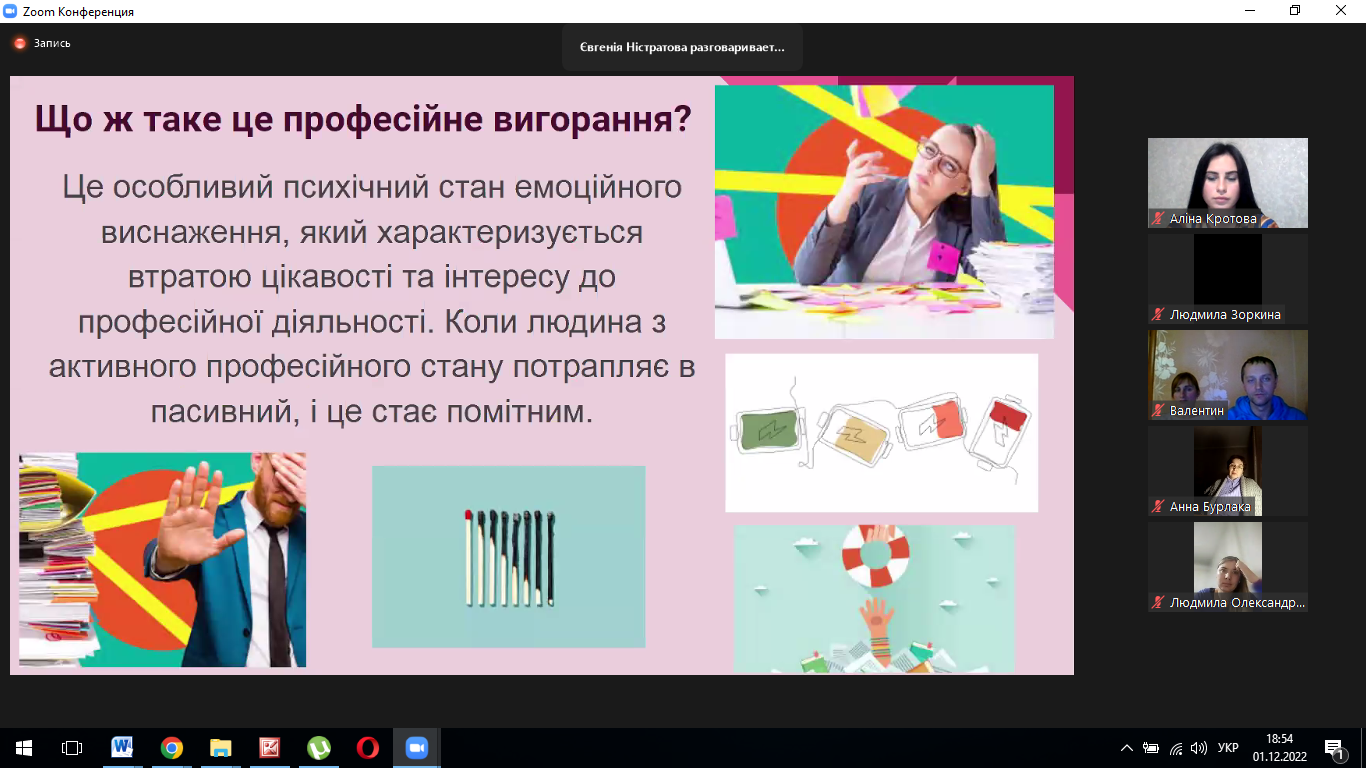Click the red recording indicator icon

tap(19, 43)
